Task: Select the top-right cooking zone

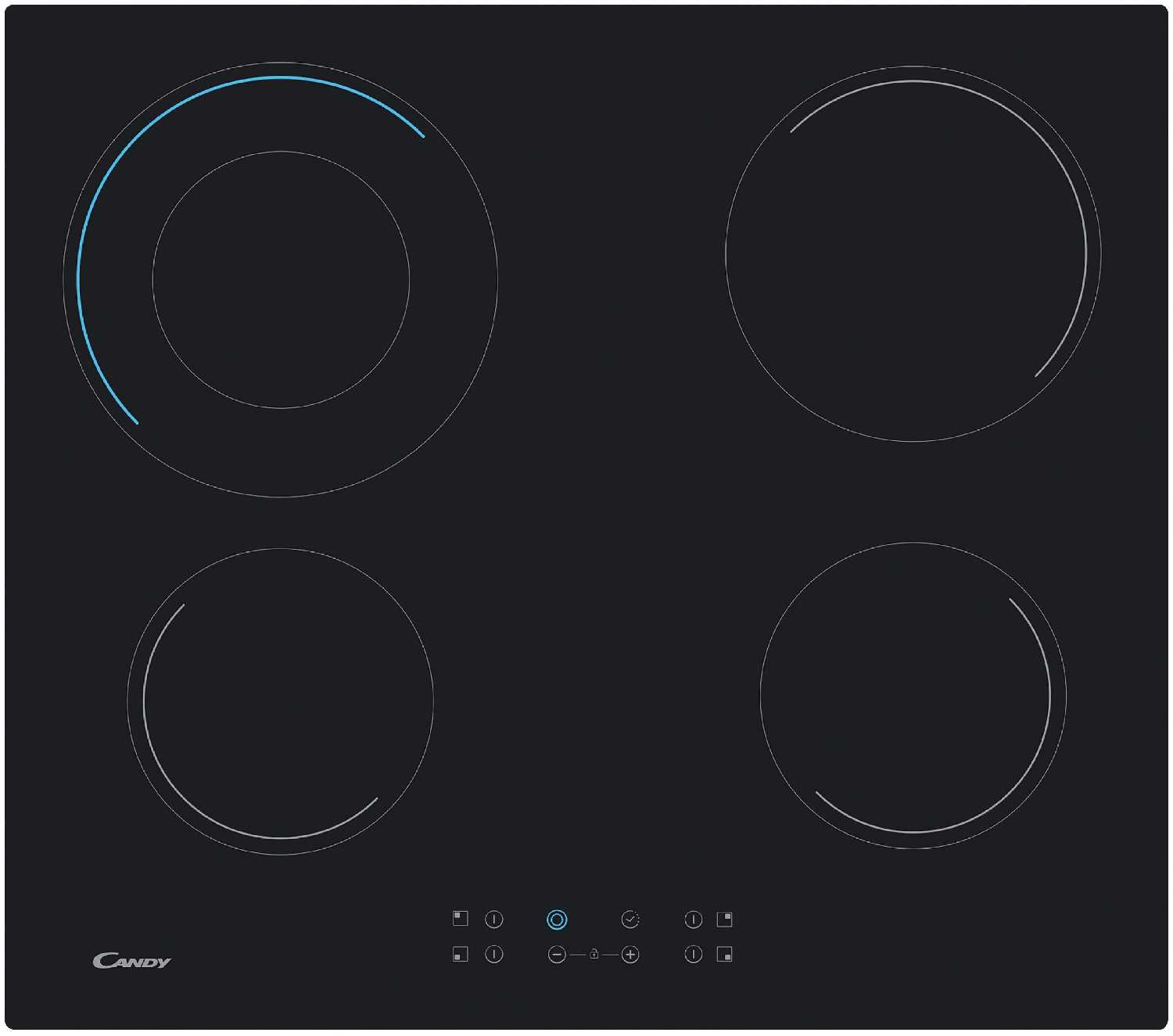Action: pos(913,254)
